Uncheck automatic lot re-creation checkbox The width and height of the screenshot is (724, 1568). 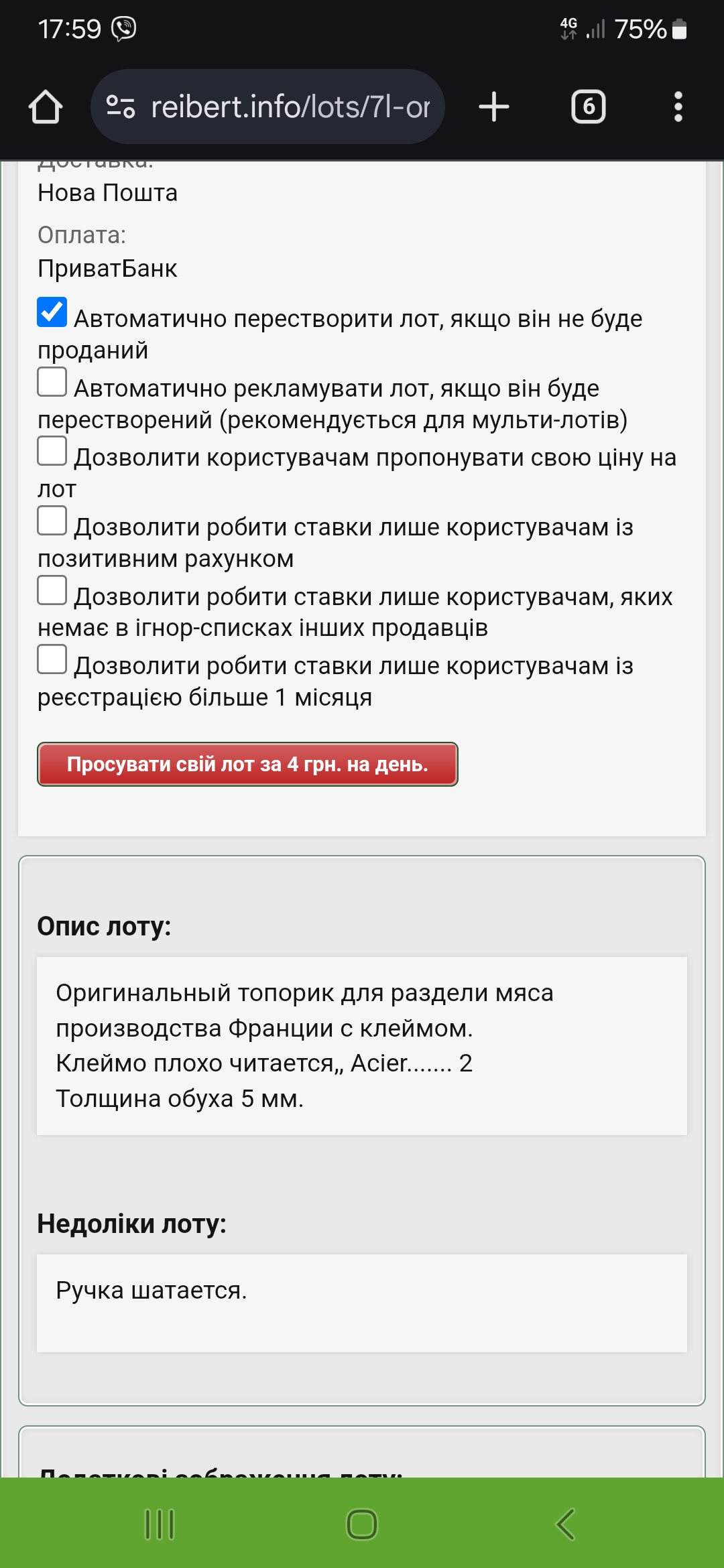tap(52, 312)
